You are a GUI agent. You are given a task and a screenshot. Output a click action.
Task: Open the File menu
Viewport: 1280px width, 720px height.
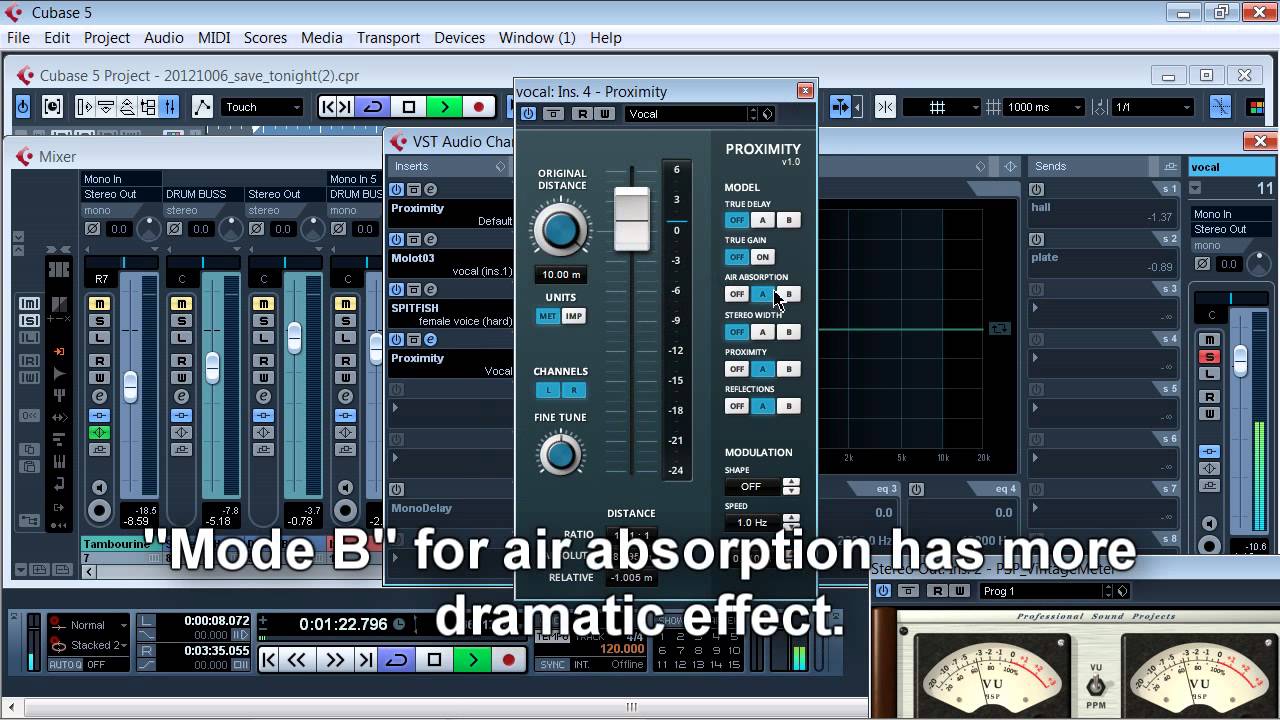pyautogui.click(x=18, y=37)
